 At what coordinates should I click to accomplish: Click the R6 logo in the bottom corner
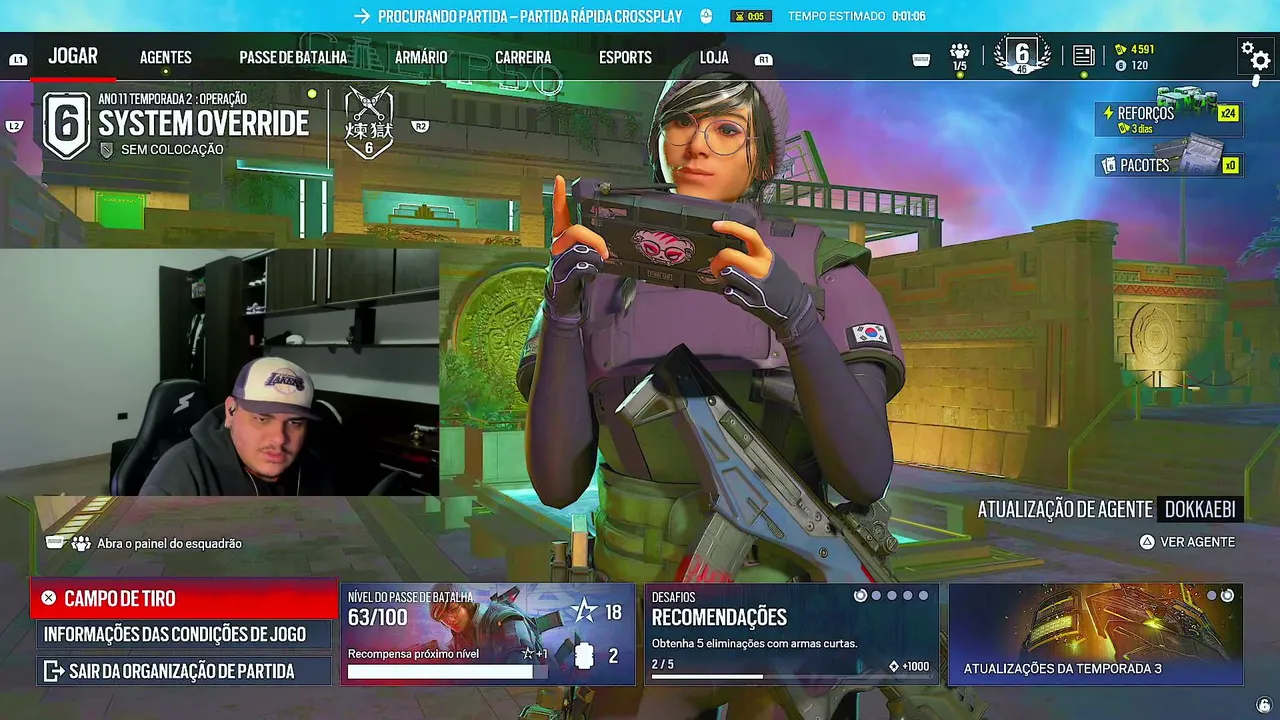coord(1265,705)
